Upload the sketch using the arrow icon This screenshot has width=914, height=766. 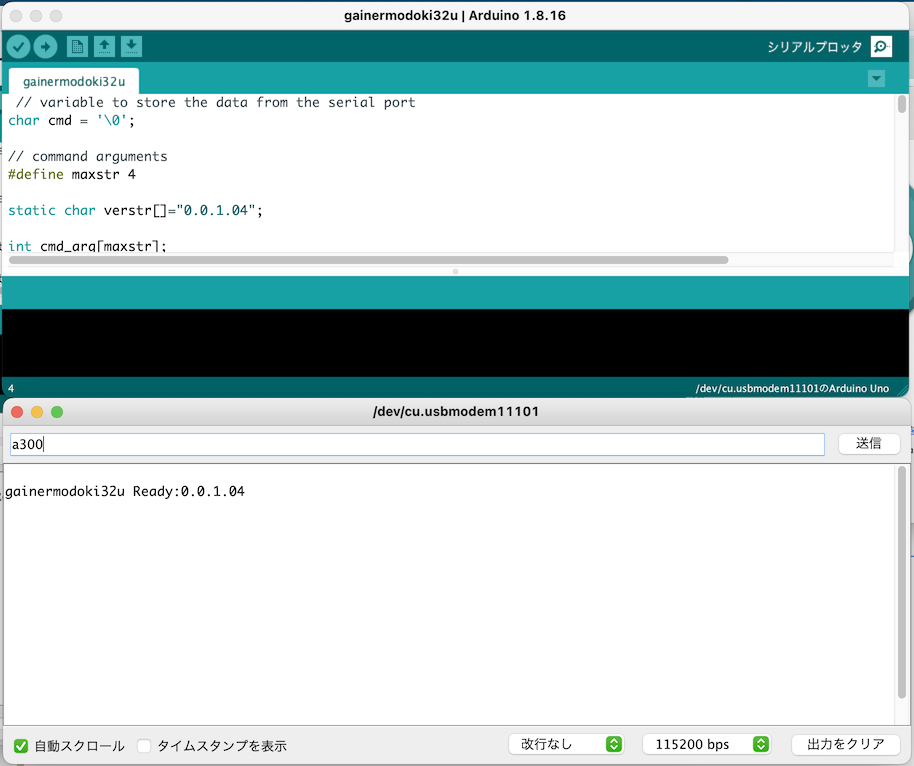click(x=44, y=46)
